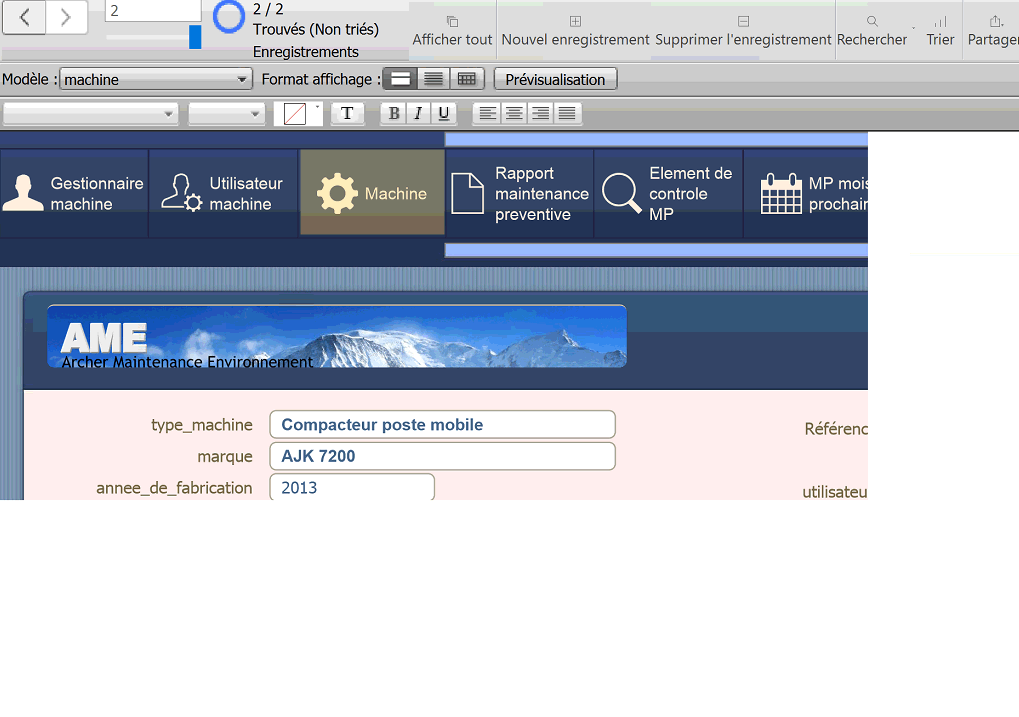Expand the font name dropdown
Viewport: 1019px width, 717px height.
point(91,114)
